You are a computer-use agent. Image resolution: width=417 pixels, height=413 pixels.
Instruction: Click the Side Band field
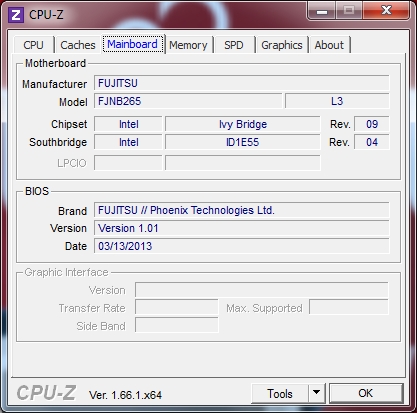pyautogui.click(x=177, y=325)
